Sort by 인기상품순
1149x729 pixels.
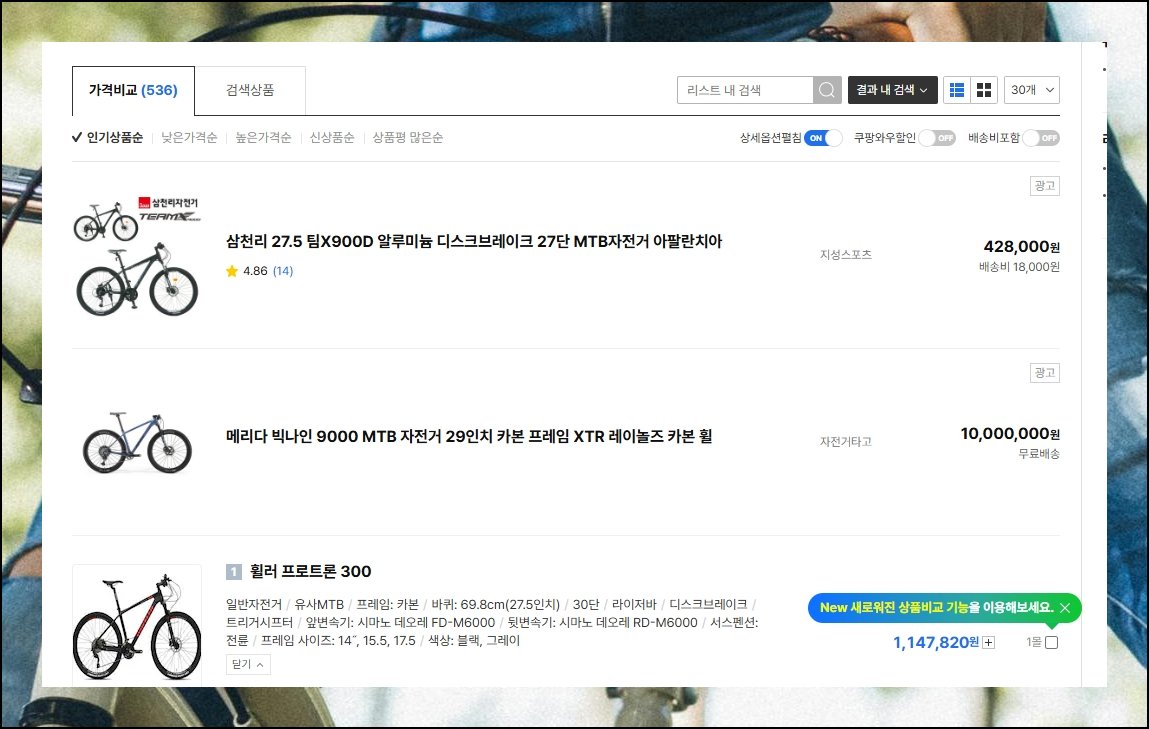point(108,138)
